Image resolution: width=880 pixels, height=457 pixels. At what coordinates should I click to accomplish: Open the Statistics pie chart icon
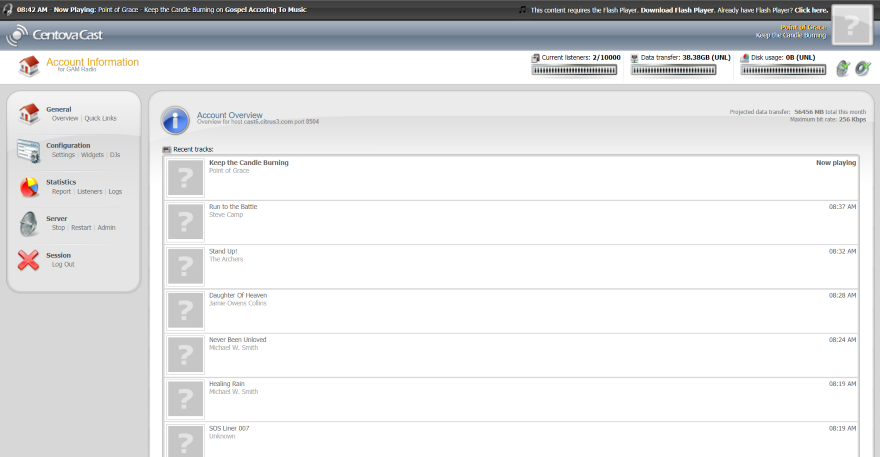tap(29, 187)
